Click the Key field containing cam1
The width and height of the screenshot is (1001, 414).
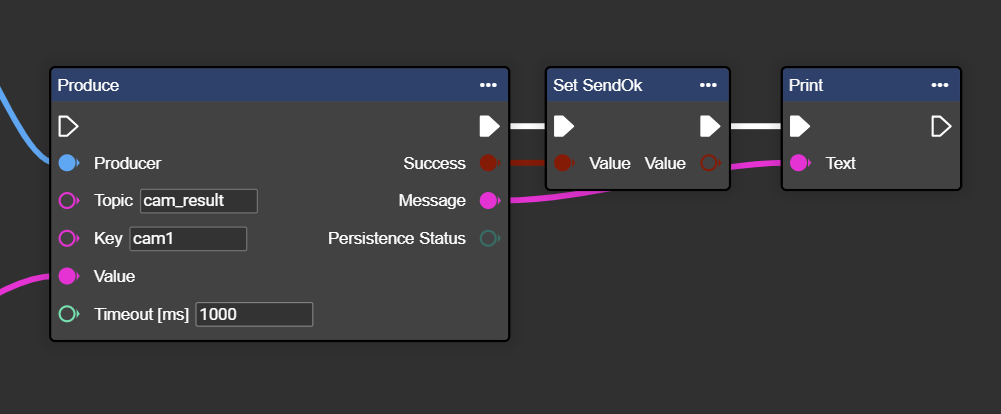[187, 239]
